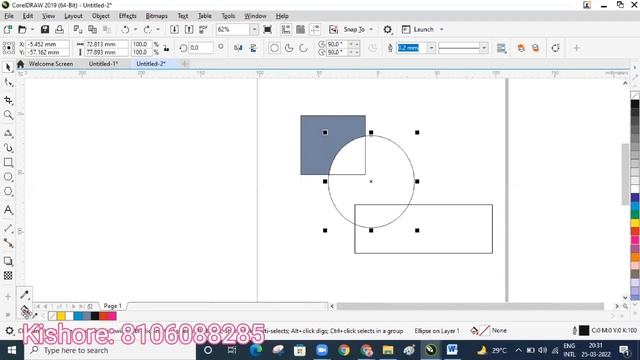Open the File menu
The image size is (640, 360).
click(9, 16)
